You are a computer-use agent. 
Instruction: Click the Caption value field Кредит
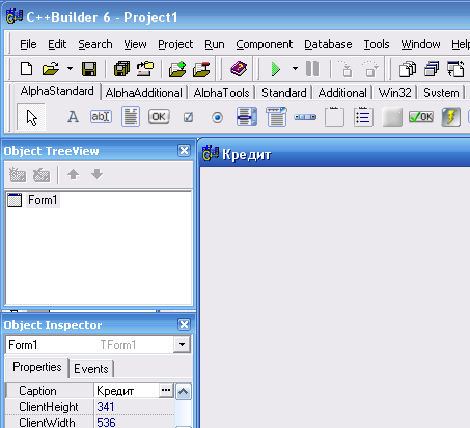tap(126, 391)
